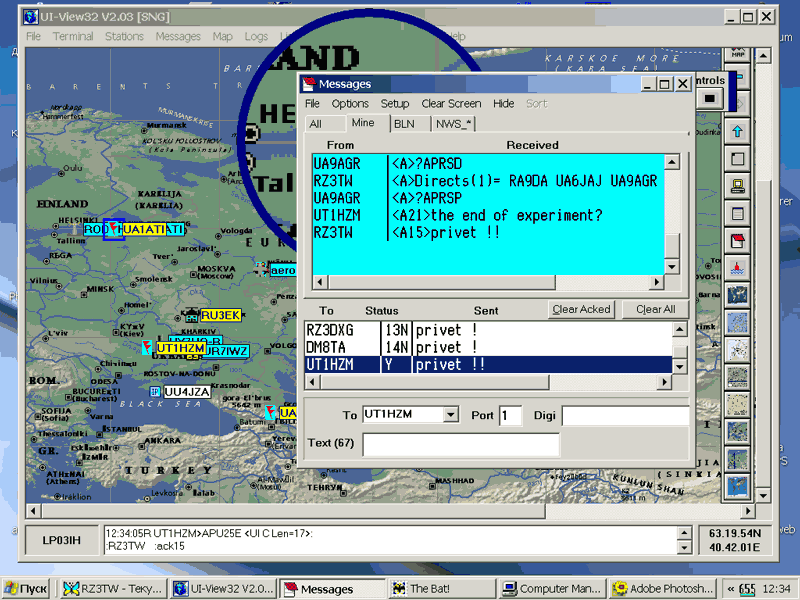This screenshot has height=600, width=800.
Task: Click the status log scroll down arrow
Action: coord(684,547)
